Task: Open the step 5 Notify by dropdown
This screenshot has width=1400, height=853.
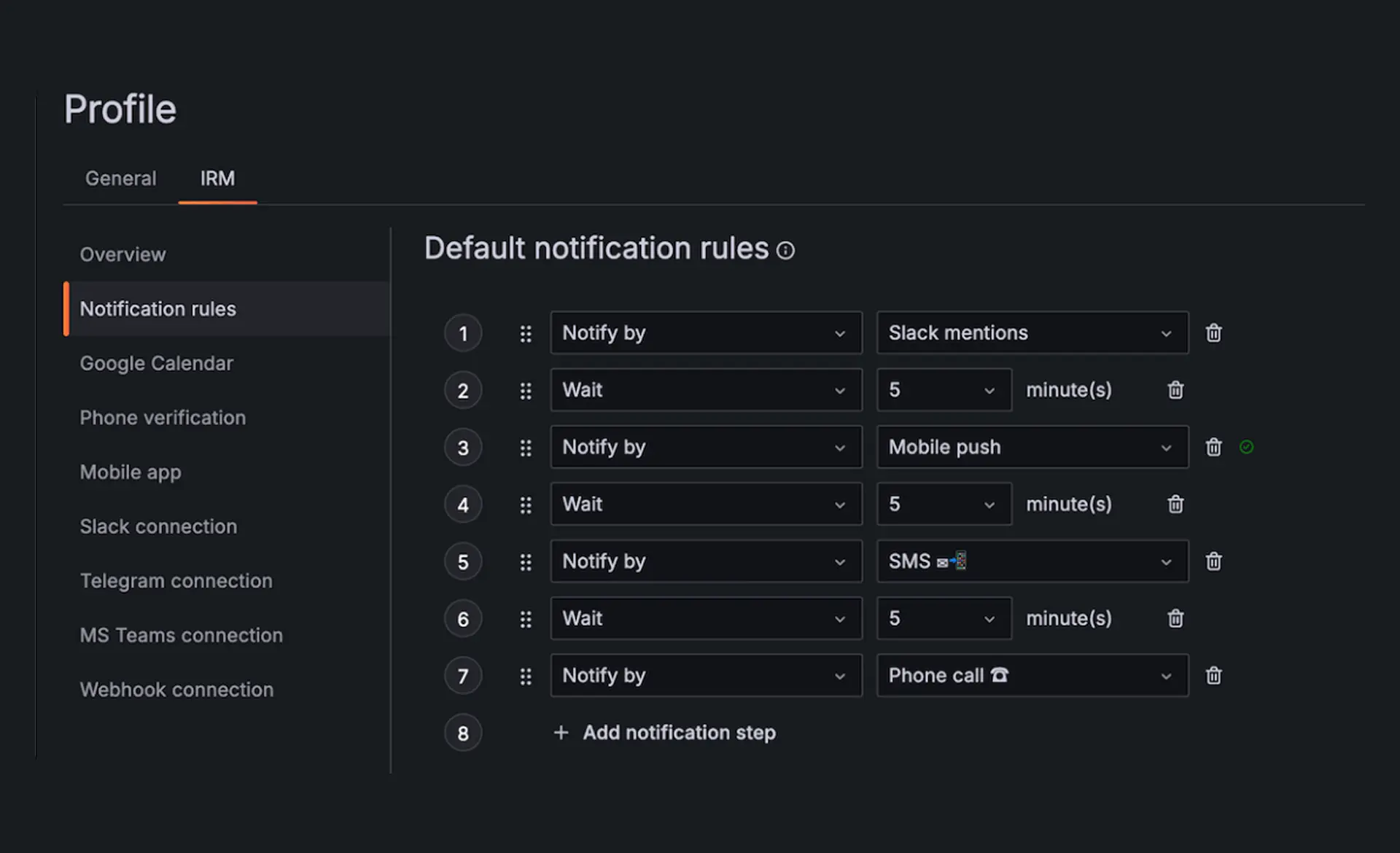Action: coord(706,561)
